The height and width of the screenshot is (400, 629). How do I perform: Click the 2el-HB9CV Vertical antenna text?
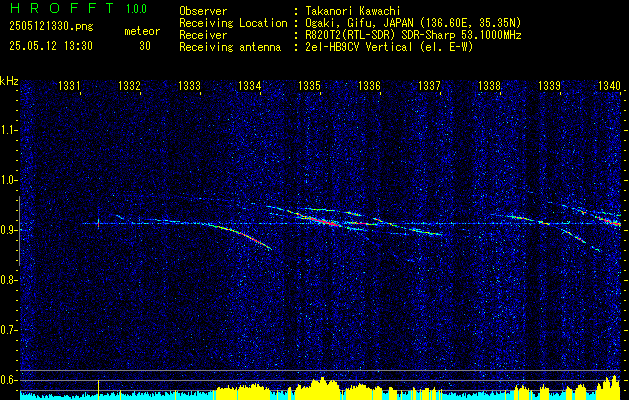point(387,47)
